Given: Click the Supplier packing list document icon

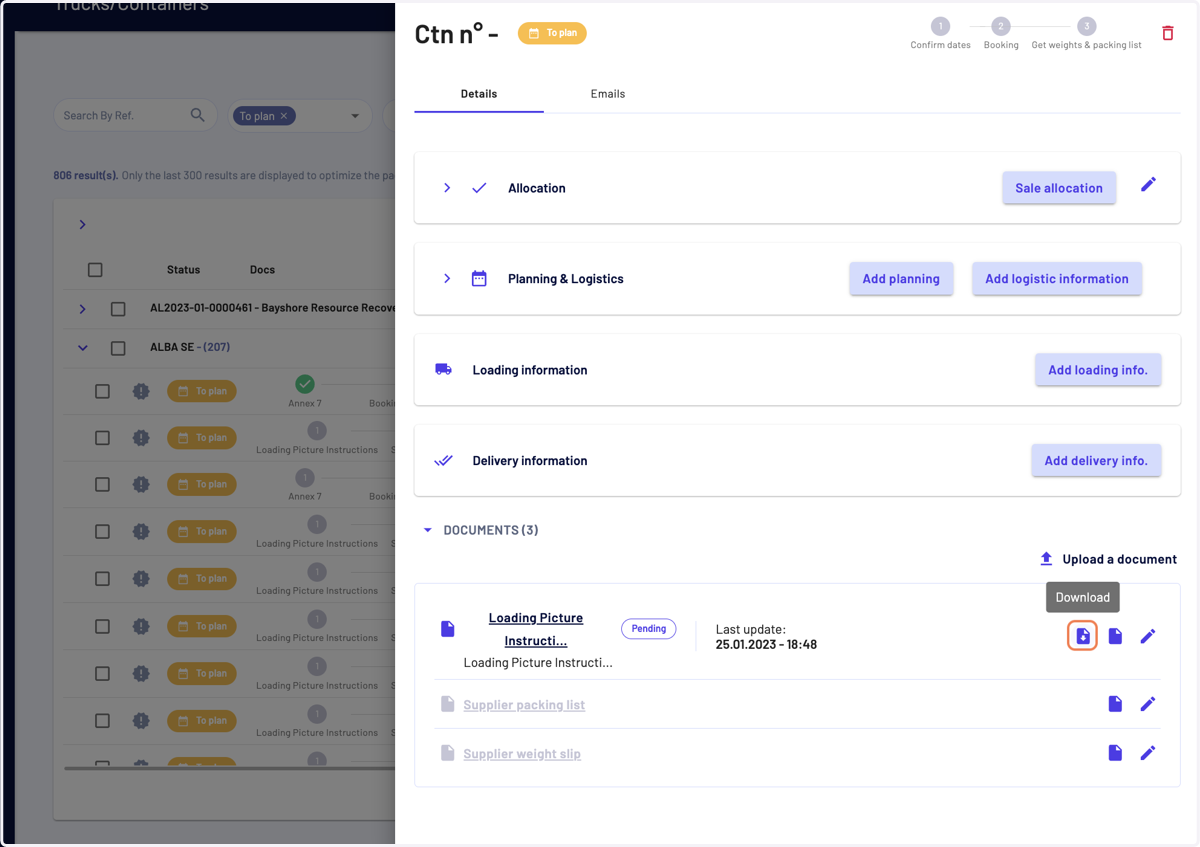Looking at the screenshot, I should pos(448,704).
